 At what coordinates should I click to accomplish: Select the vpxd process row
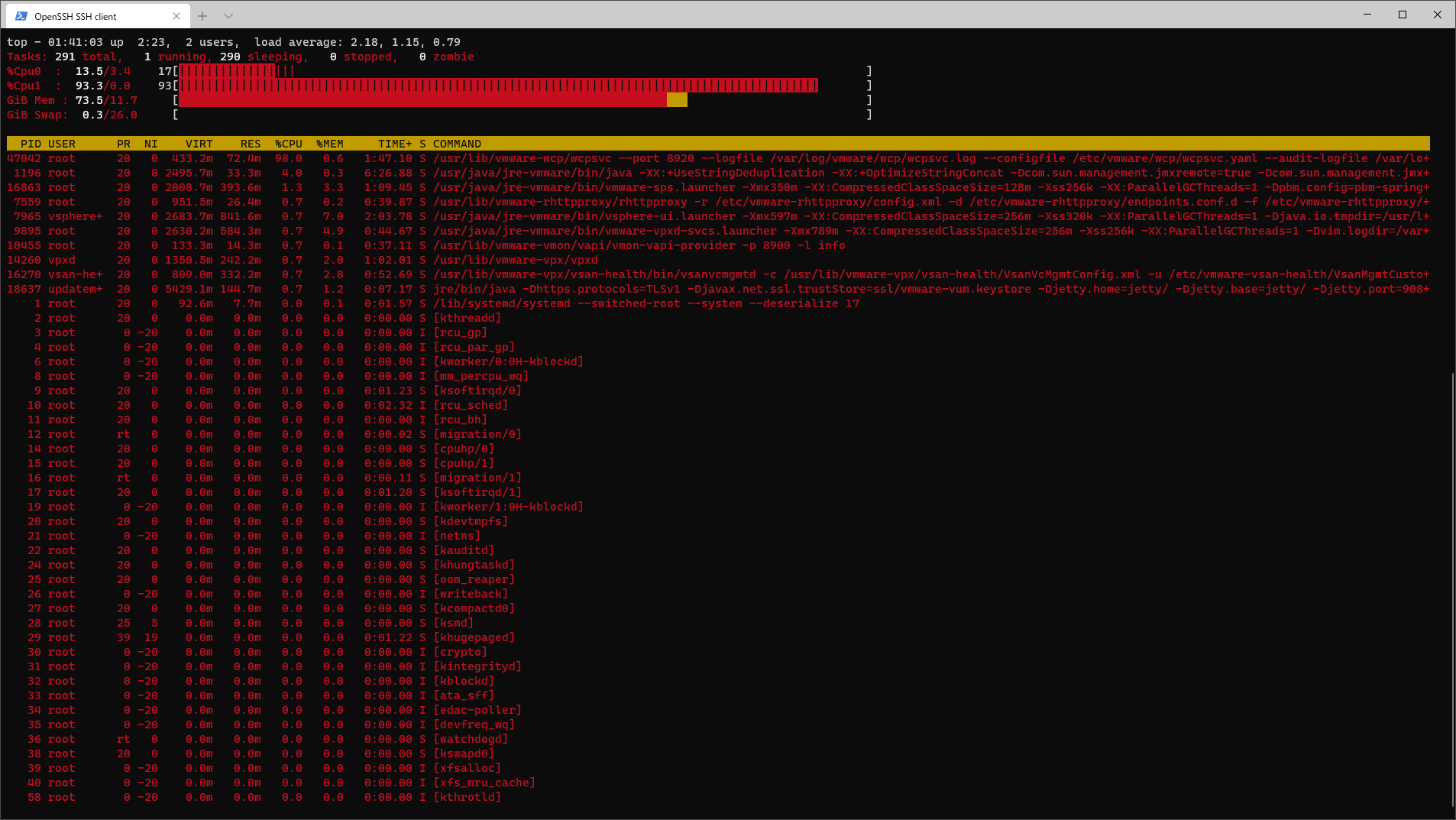[x=458, y=260]
